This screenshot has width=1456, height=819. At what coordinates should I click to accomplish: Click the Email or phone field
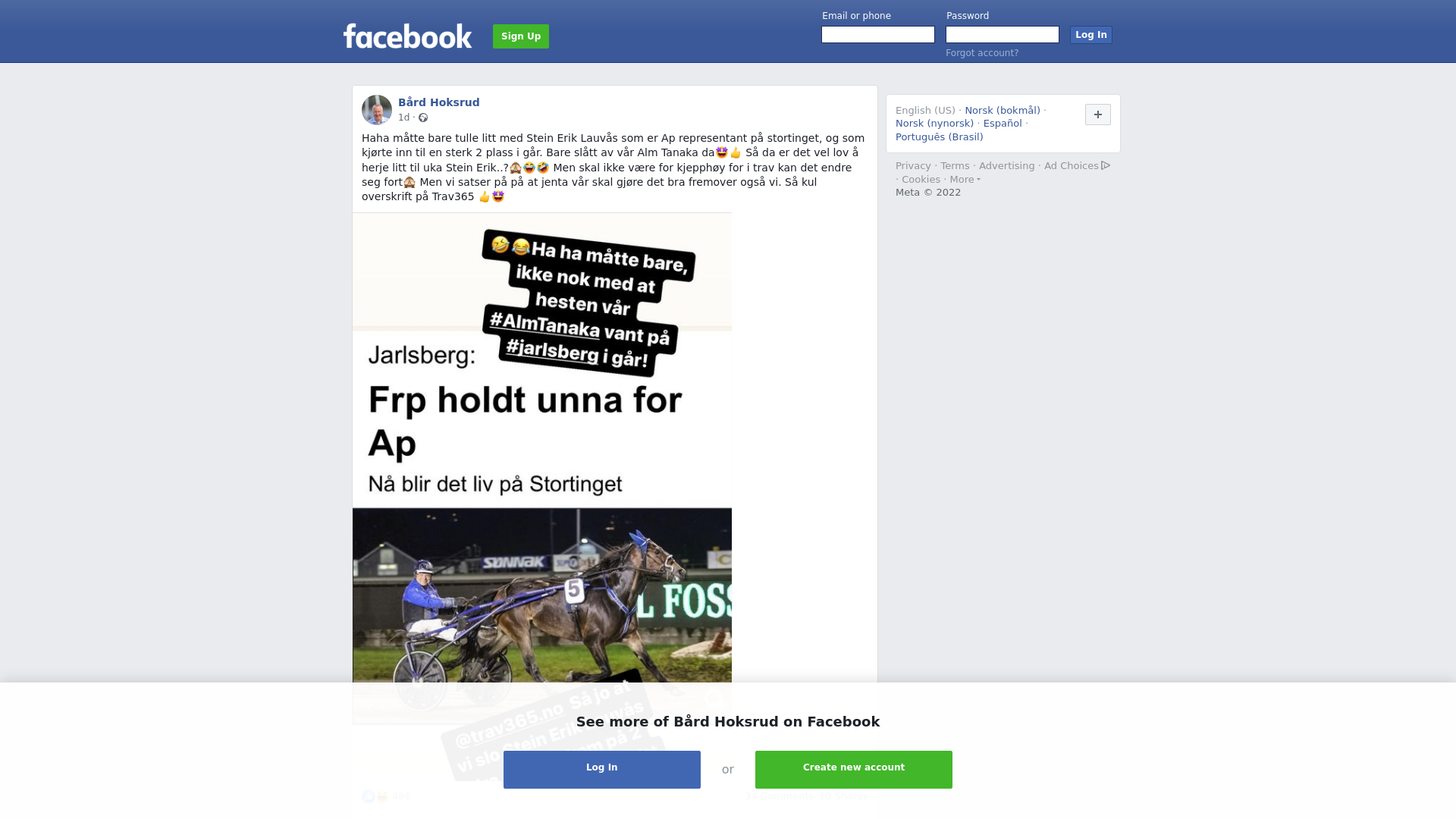tap(878, 35)
